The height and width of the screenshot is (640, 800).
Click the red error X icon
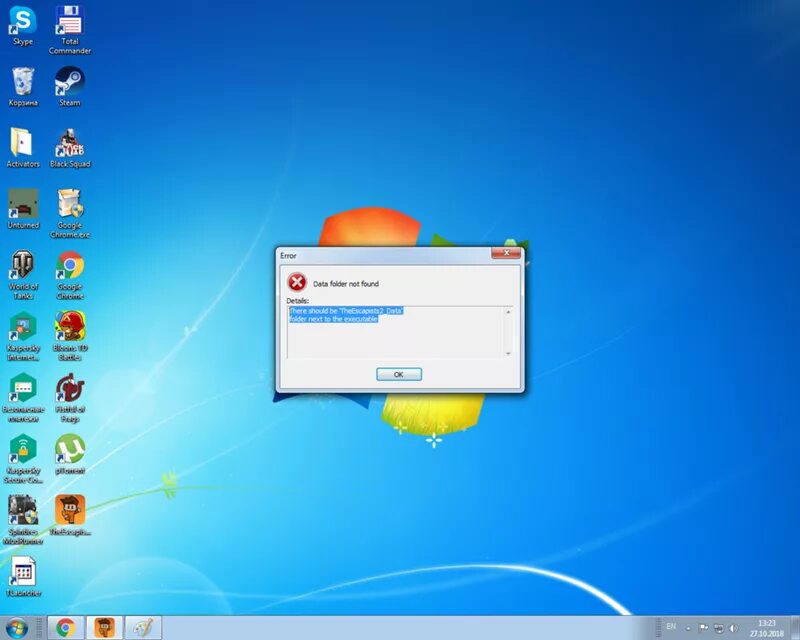297,282
